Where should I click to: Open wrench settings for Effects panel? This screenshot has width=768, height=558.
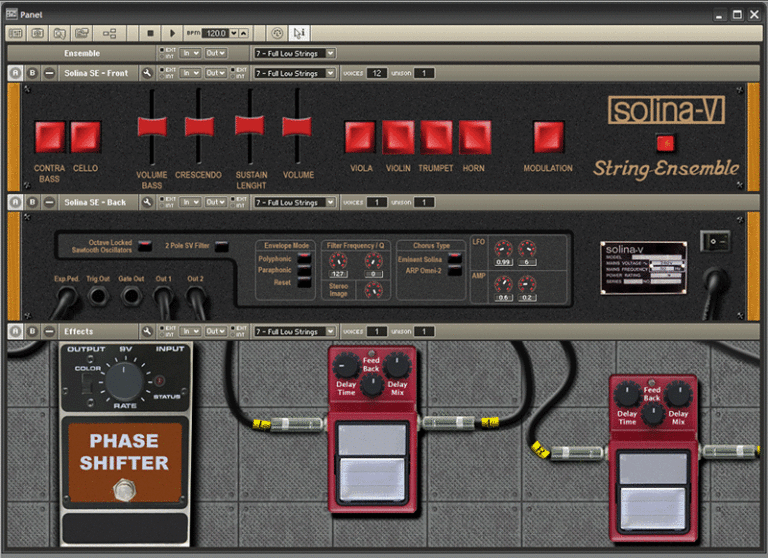(146, 332)
